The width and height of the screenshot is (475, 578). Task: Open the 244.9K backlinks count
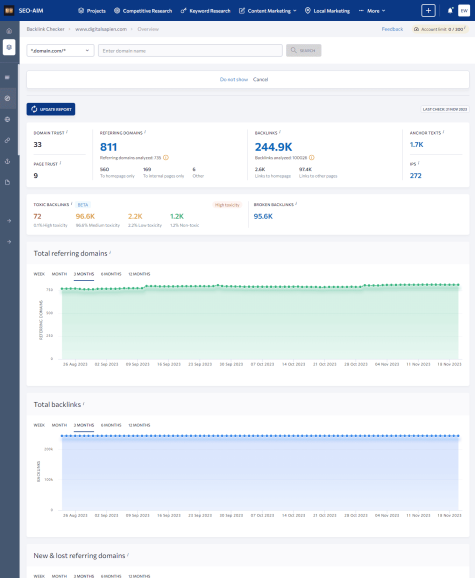[273, 147]
